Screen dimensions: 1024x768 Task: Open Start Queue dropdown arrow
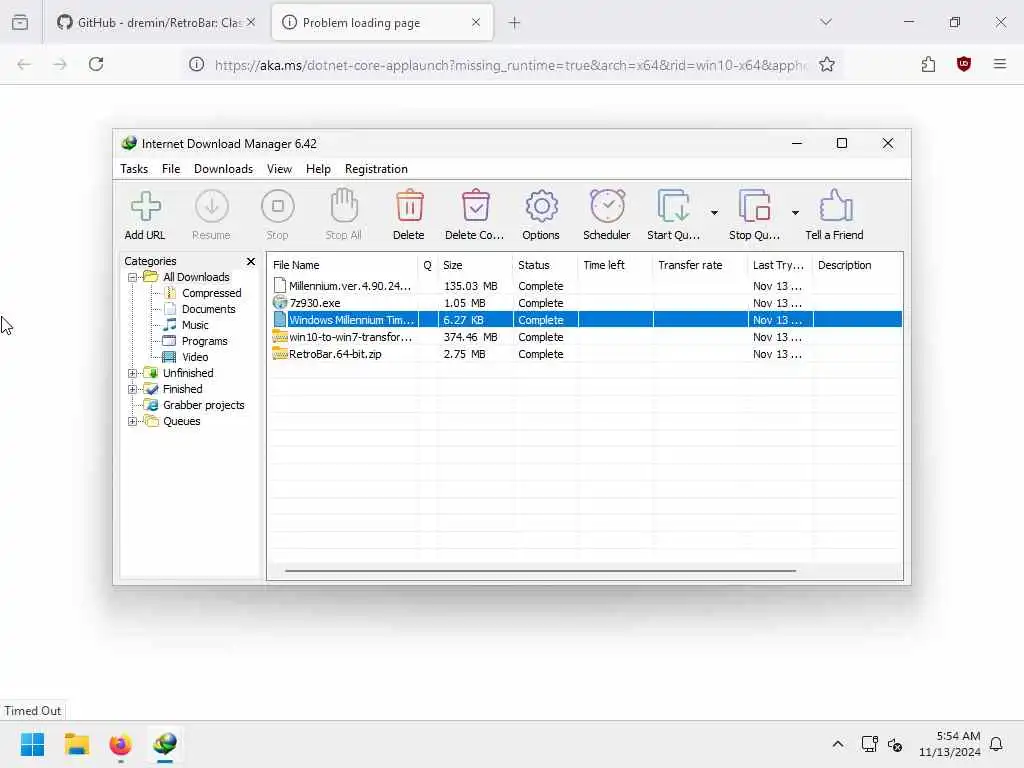point(714,213)
